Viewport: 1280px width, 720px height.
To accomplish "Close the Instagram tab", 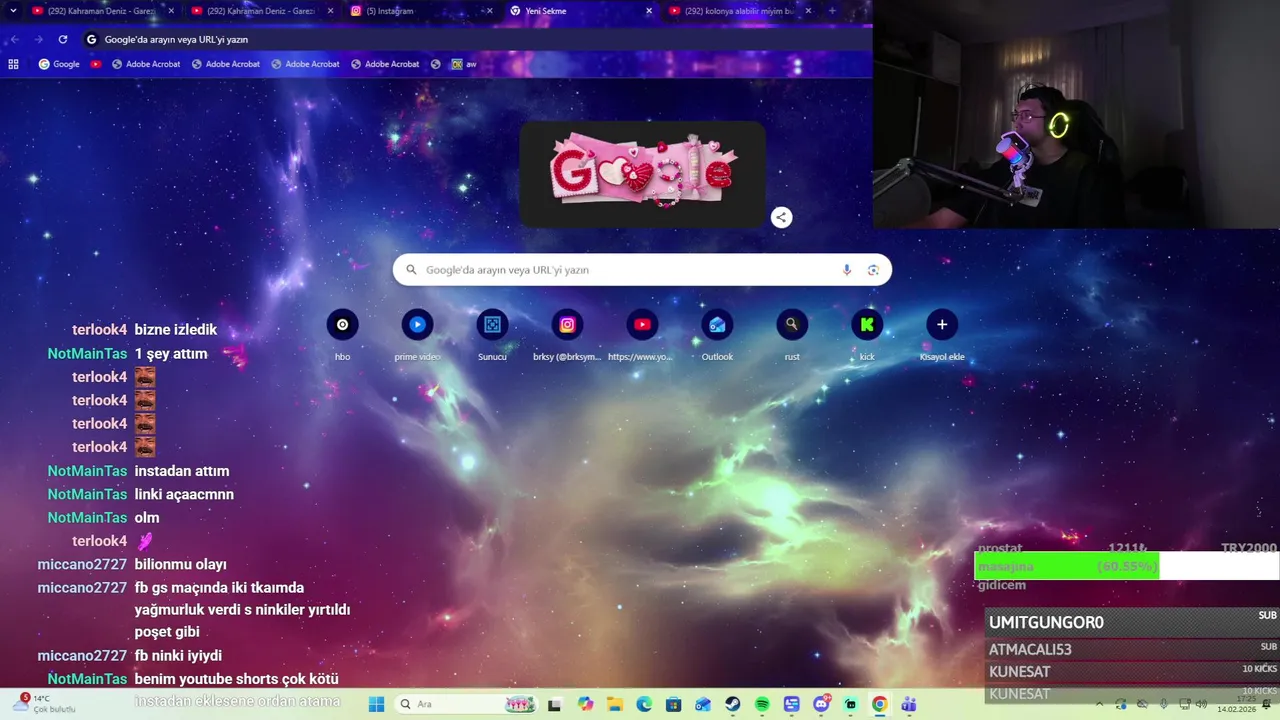I will tap(489, 11).
